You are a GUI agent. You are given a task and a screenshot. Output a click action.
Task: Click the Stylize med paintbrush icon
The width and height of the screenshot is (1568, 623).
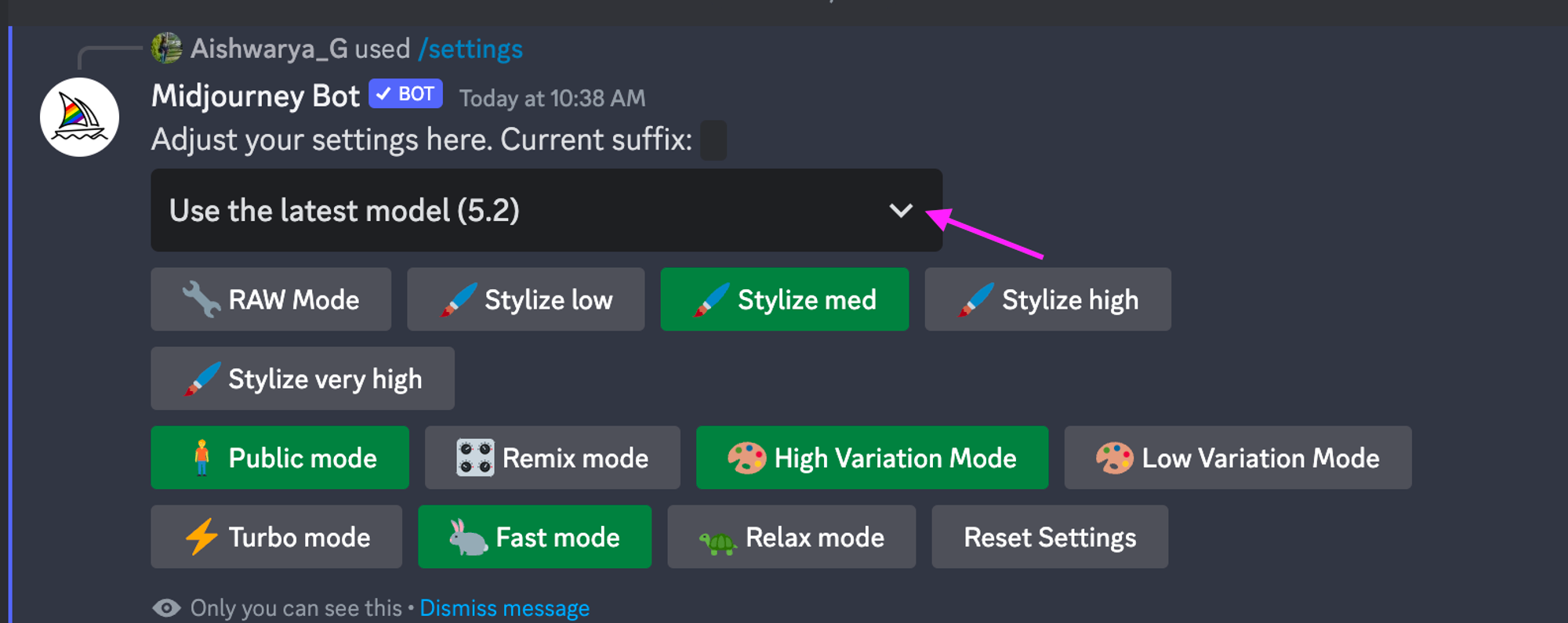pyautogui.click(x=712, y=300)
